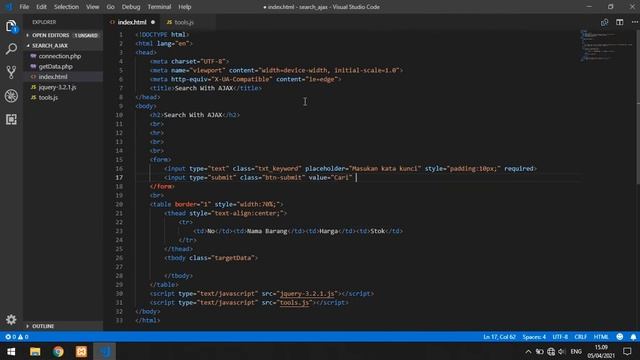Show hidden system tray icons
Viewport: 640px width, 360px height.
[x=528, y=351]
